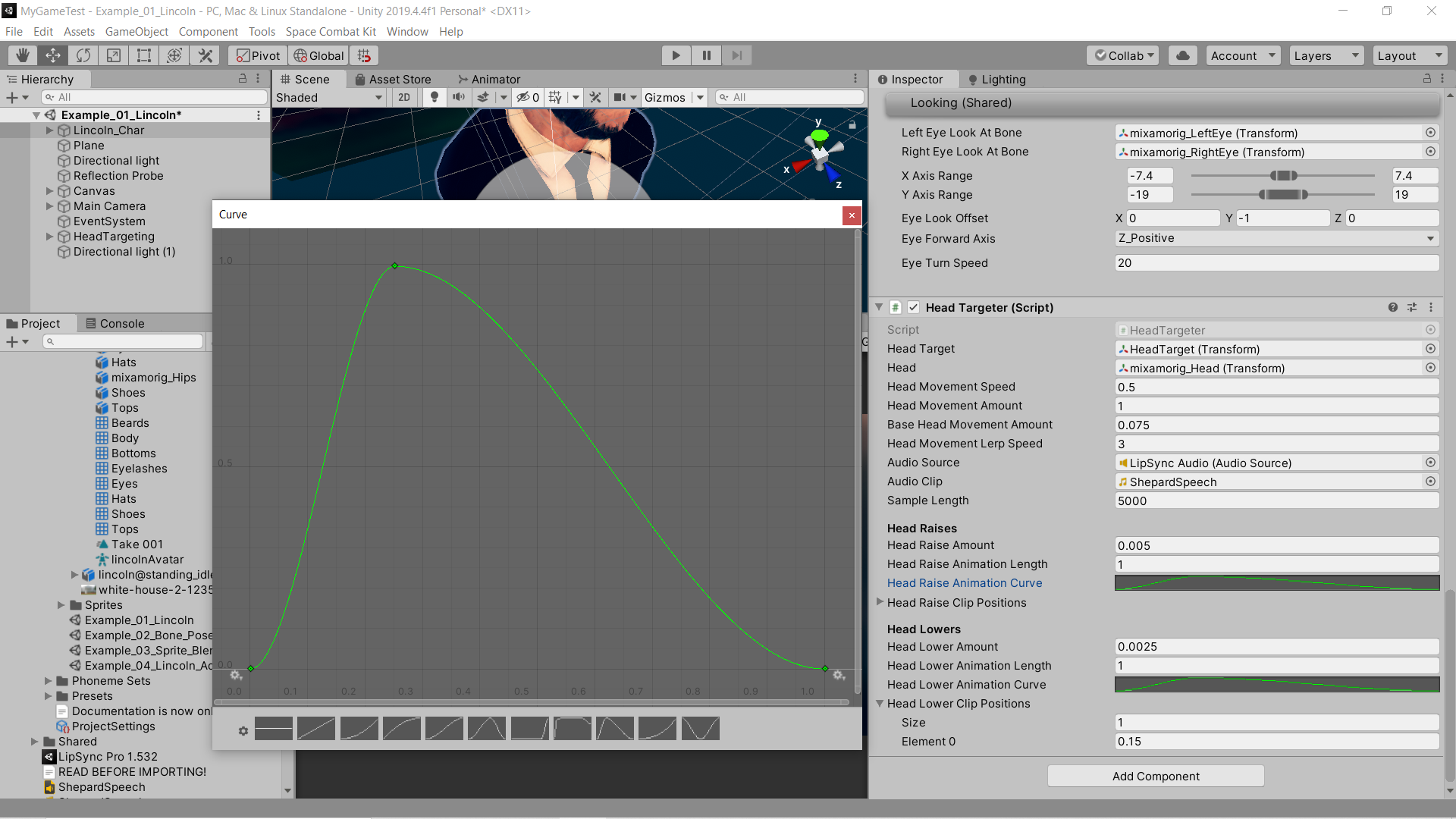The height and width of the screenshot is (819, 1456).
Task: Toggle scene audio speaker icon
Action: coord(459,97)
